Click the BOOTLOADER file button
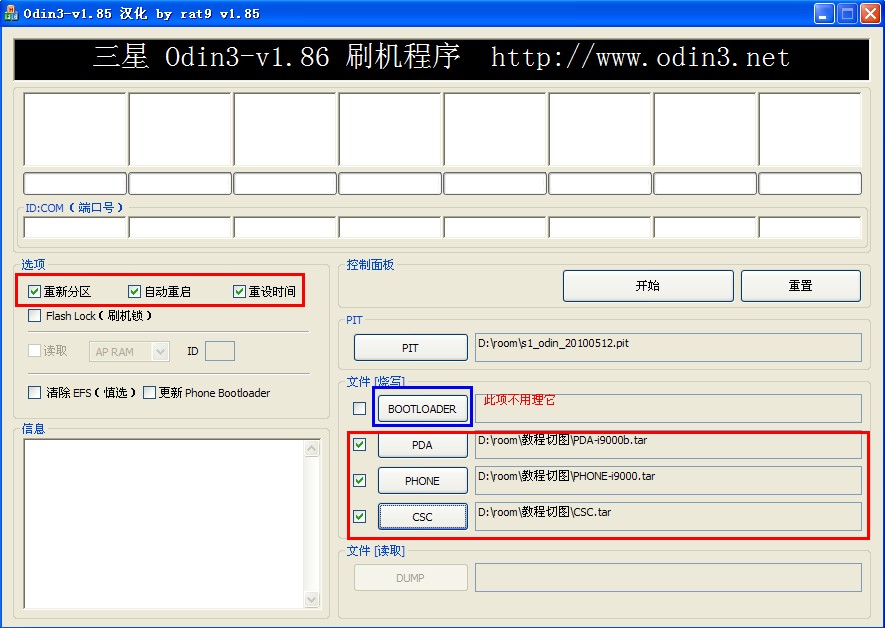Screen dimensions: 885x628 coord(422,409)
